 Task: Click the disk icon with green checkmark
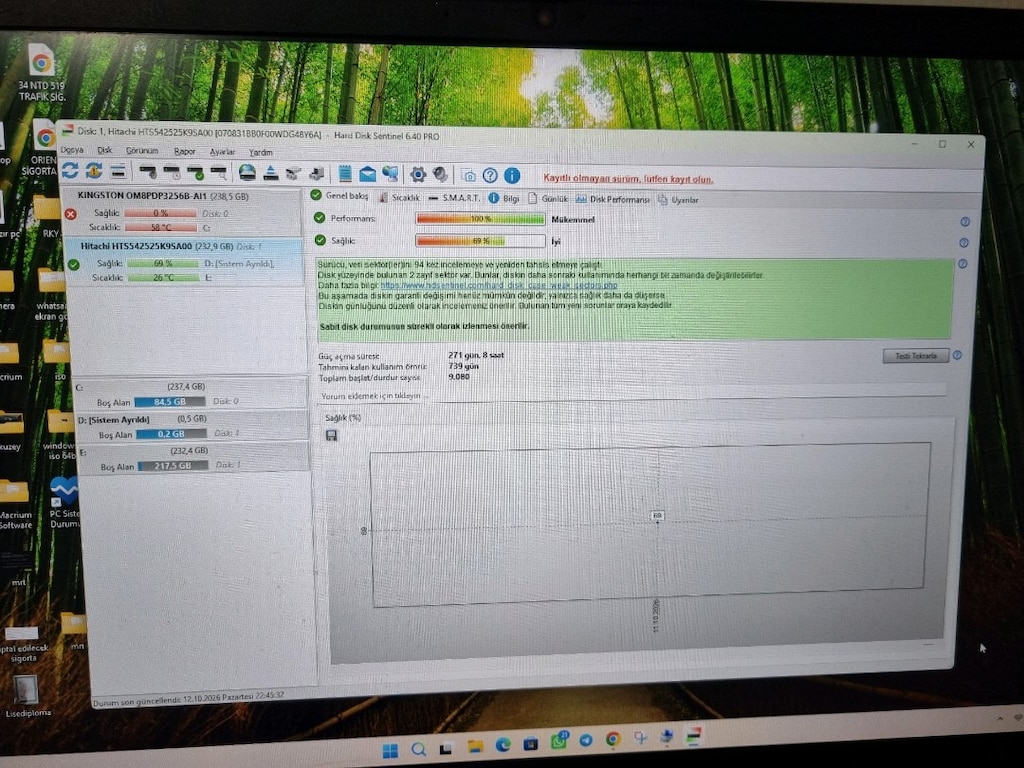pos(195,172)
